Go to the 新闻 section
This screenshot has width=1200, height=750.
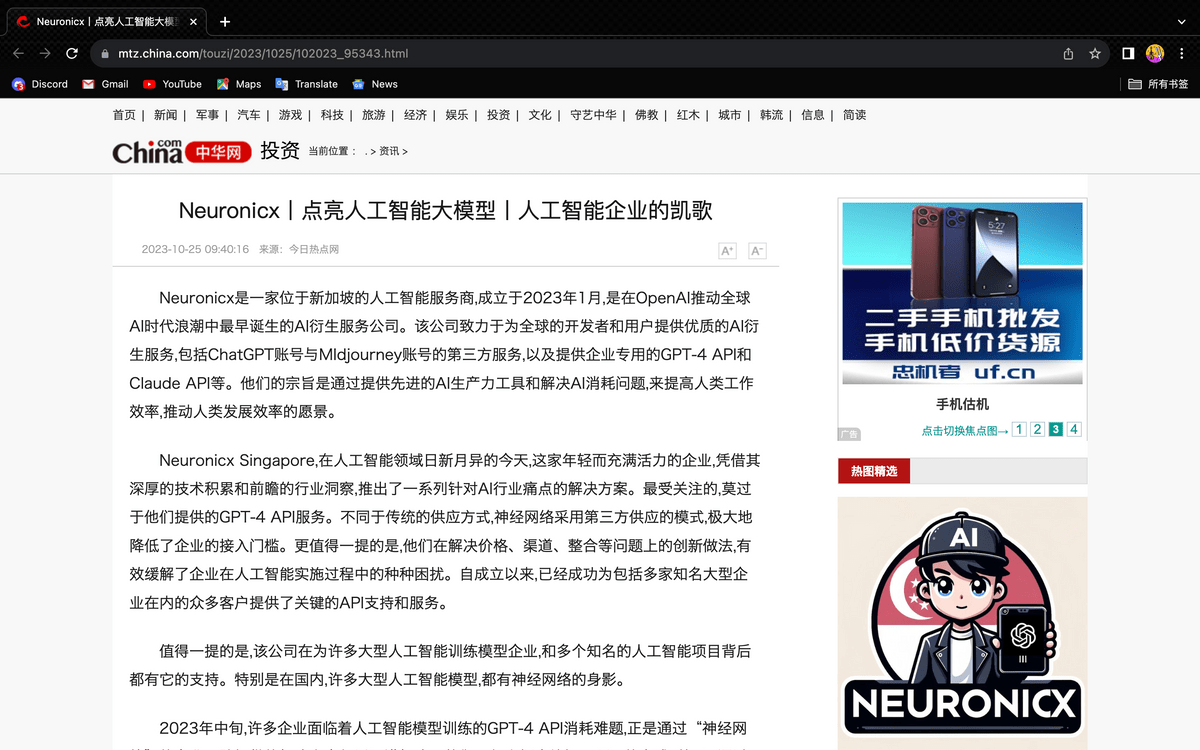coord(165,115)
